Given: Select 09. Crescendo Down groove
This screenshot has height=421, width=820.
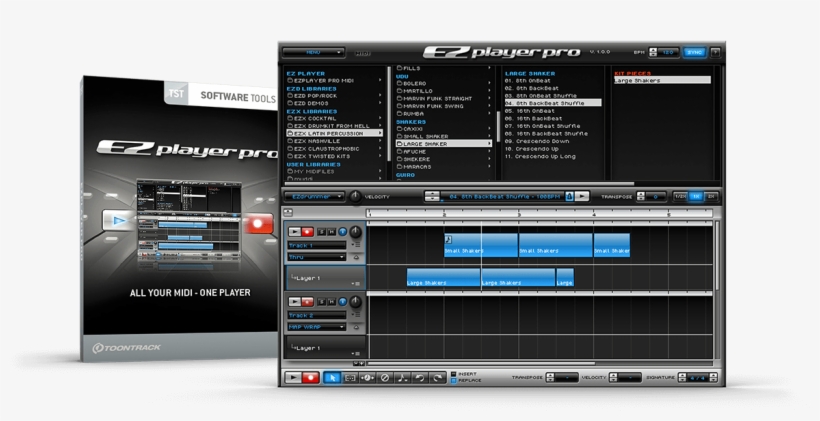Looking at the screenshot, I should click(539, 141).
